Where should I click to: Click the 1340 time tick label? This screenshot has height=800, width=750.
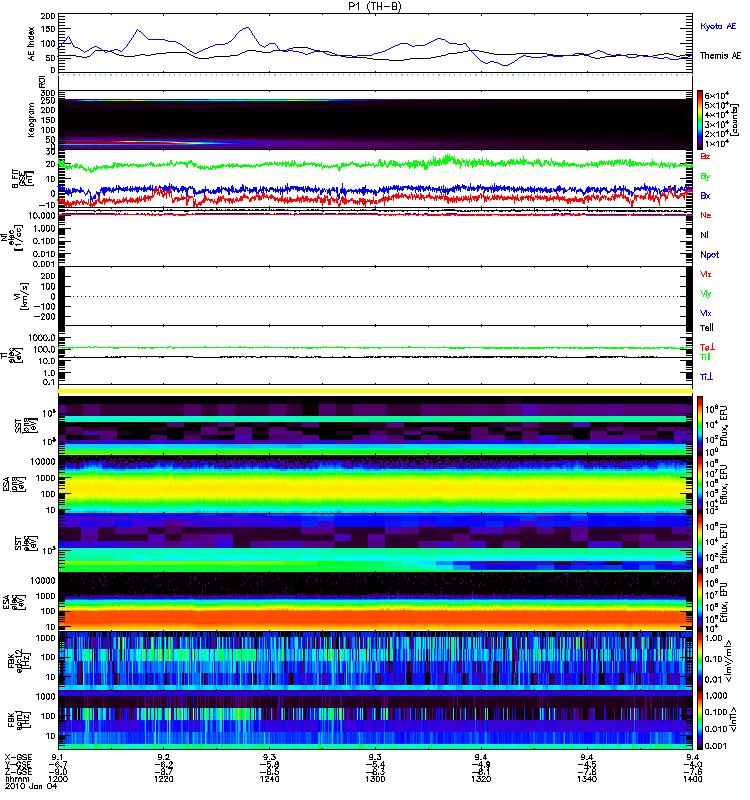tap(587, 779)
